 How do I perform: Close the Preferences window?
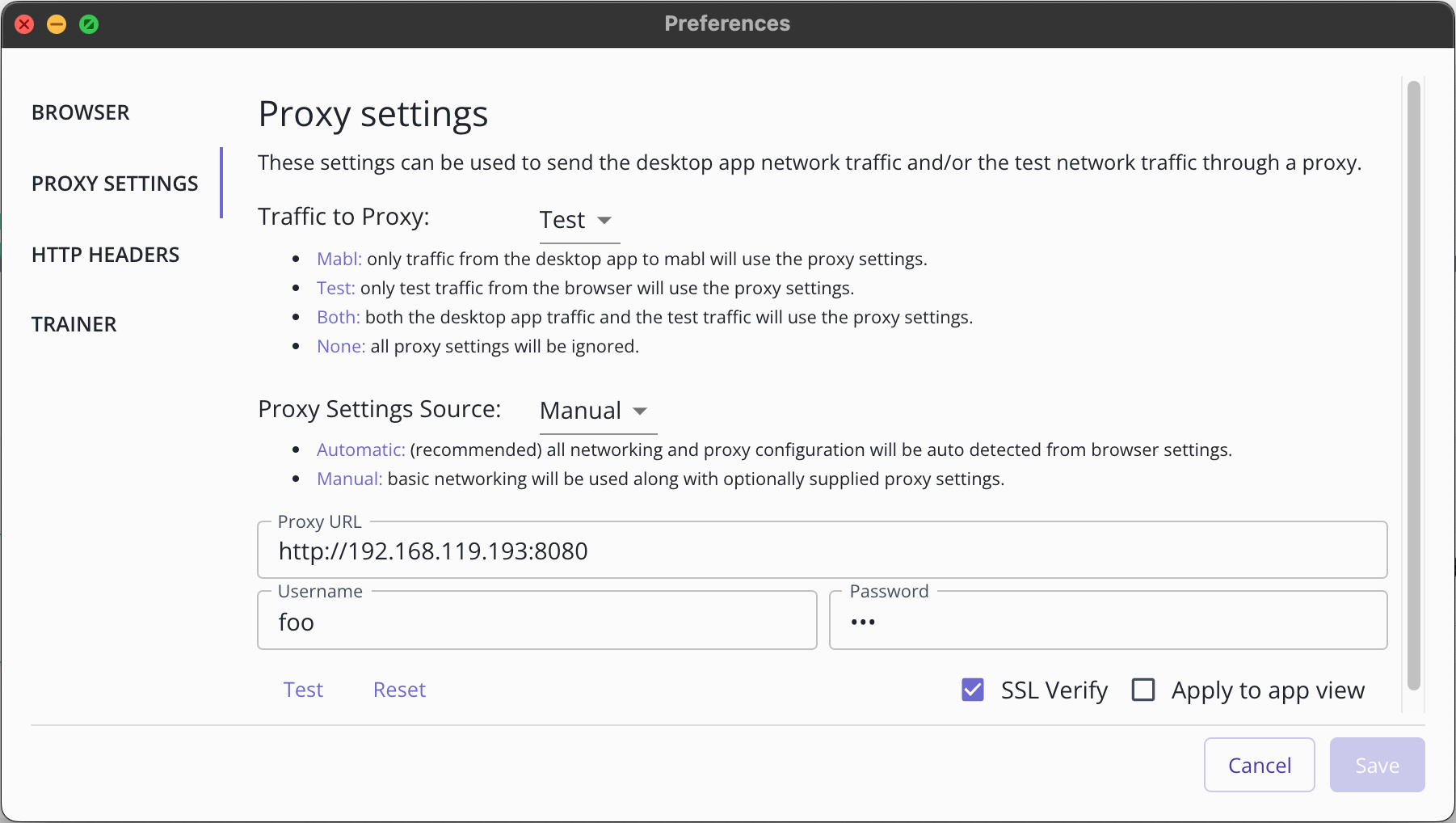point(25,24)
